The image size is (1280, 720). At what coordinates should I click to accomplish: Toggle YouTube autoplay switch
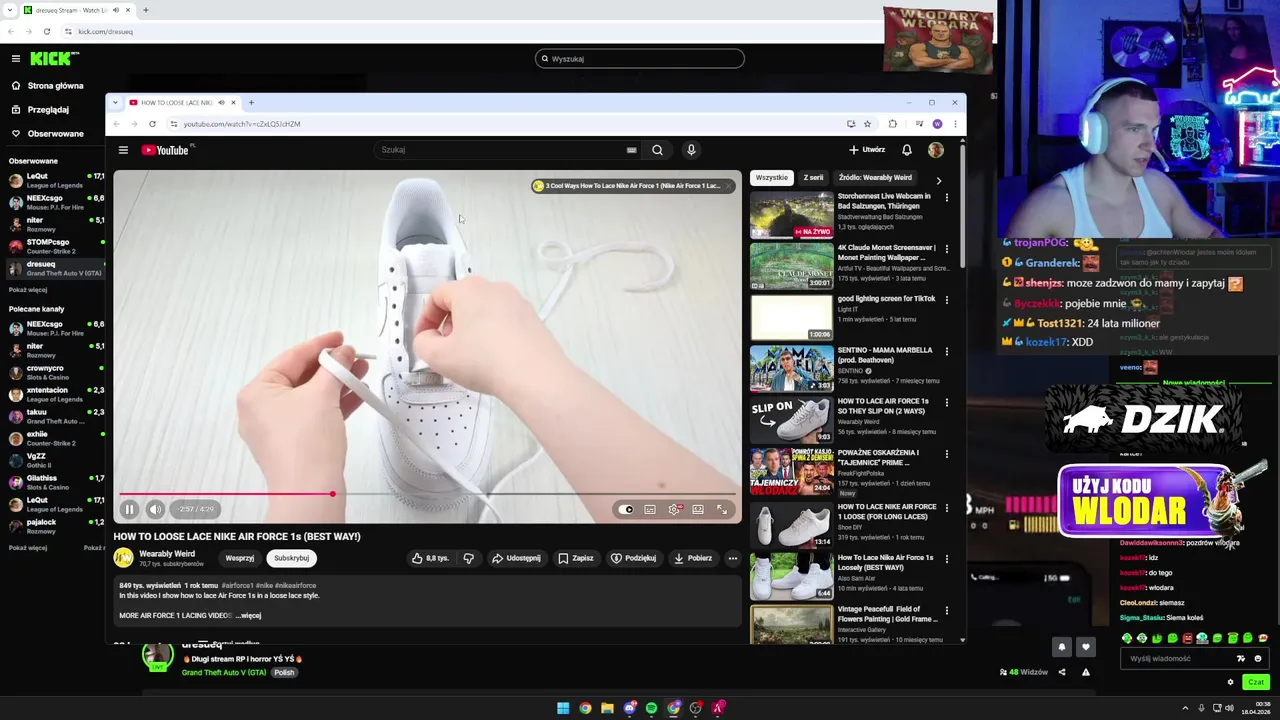(x=626, y=509)
